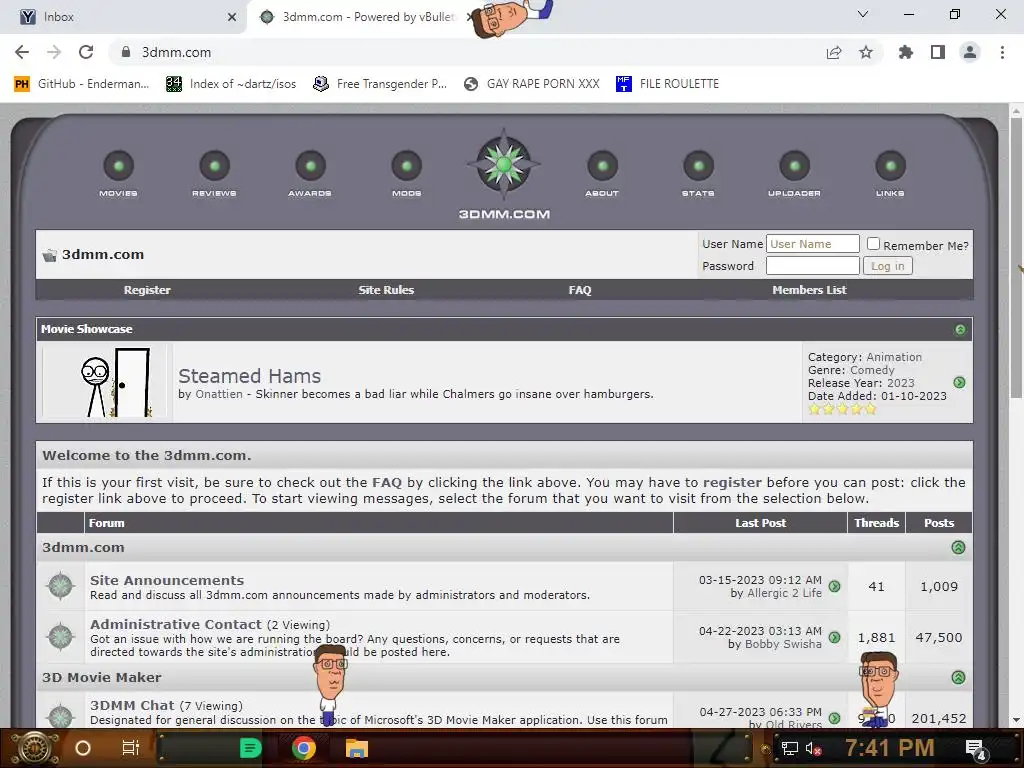
Task: Open Bobby Swisha's profile link
Action: pyautogui.click(x=783, y=644)
